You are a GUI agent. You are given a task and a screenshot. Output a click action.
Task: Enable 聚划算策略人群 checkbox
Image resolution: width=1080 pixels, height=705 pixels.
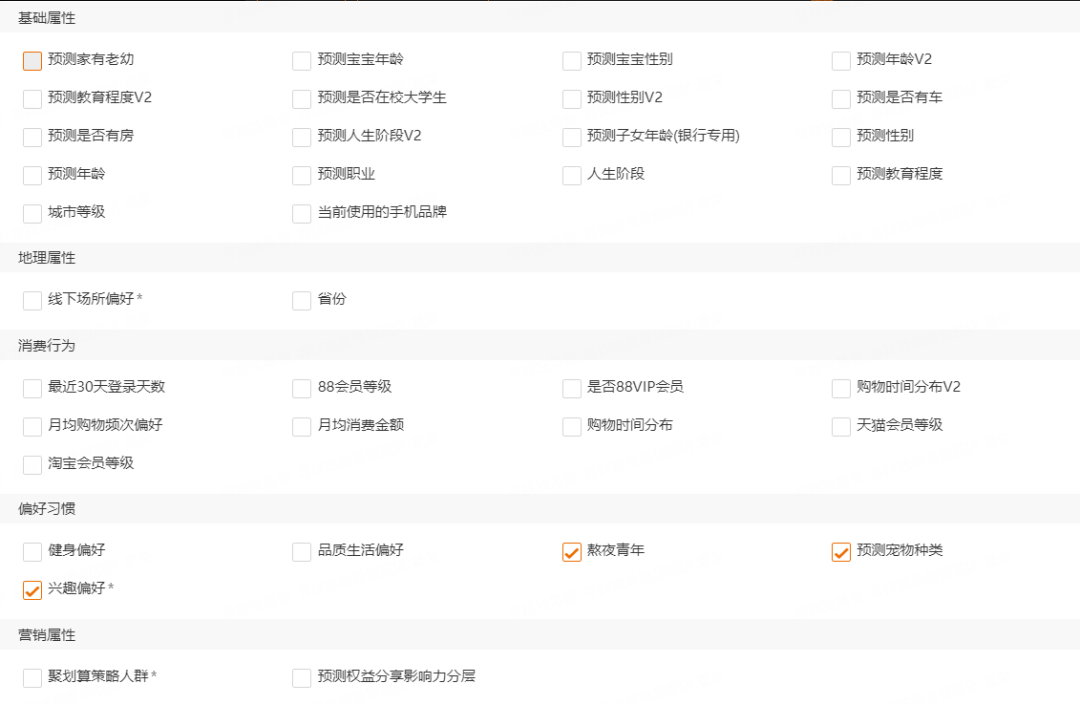coord(31,677)
